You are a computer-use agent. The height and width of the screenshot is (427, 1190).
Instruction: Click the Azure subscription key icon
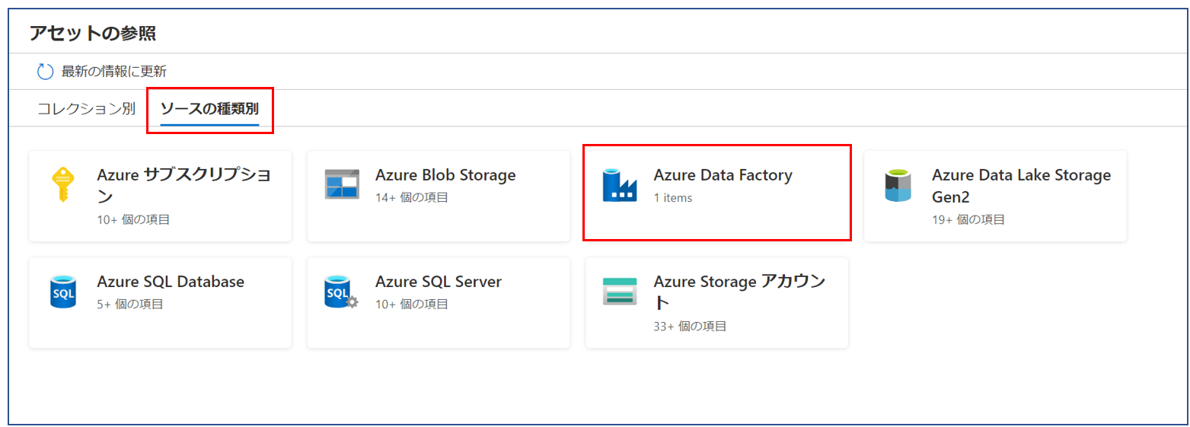[x=63, y=186]
